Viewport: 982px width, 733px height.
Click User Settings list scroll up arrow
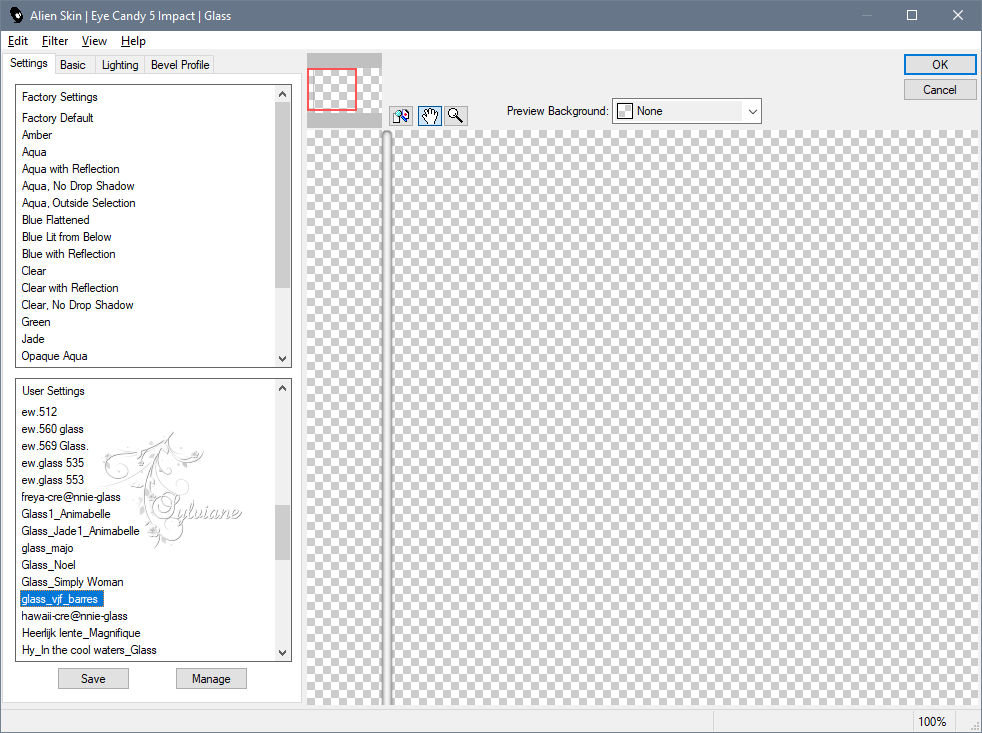282,388
